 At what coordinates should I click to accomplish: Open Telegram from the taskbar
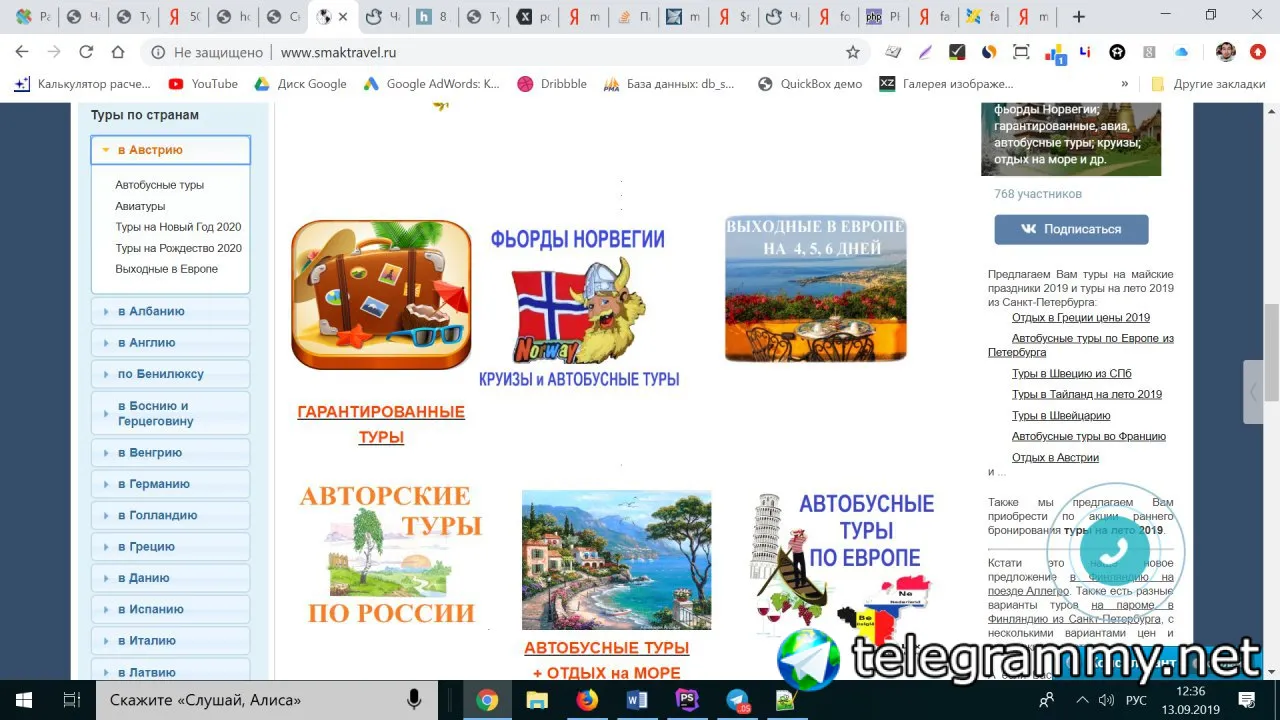pyautogui.click(x=737, y=700)
